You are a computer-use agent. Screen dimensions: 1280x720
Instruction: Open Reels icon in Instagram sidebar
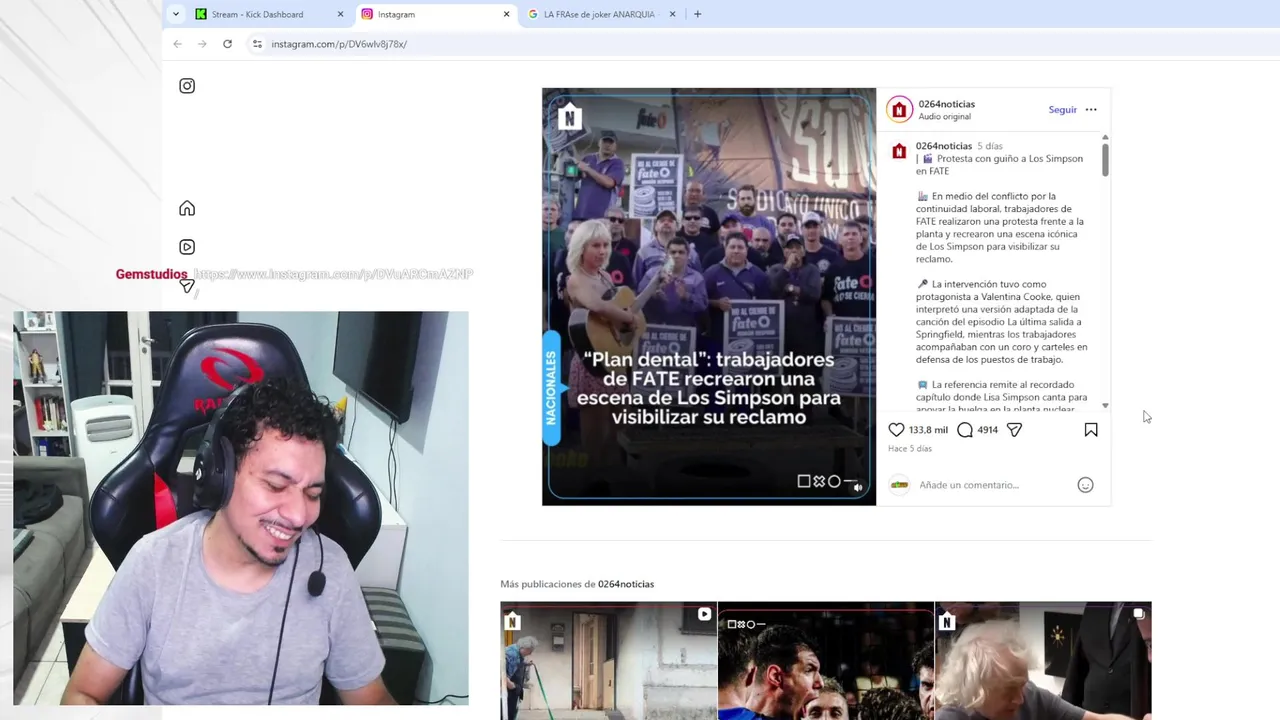tap(187, 247)
